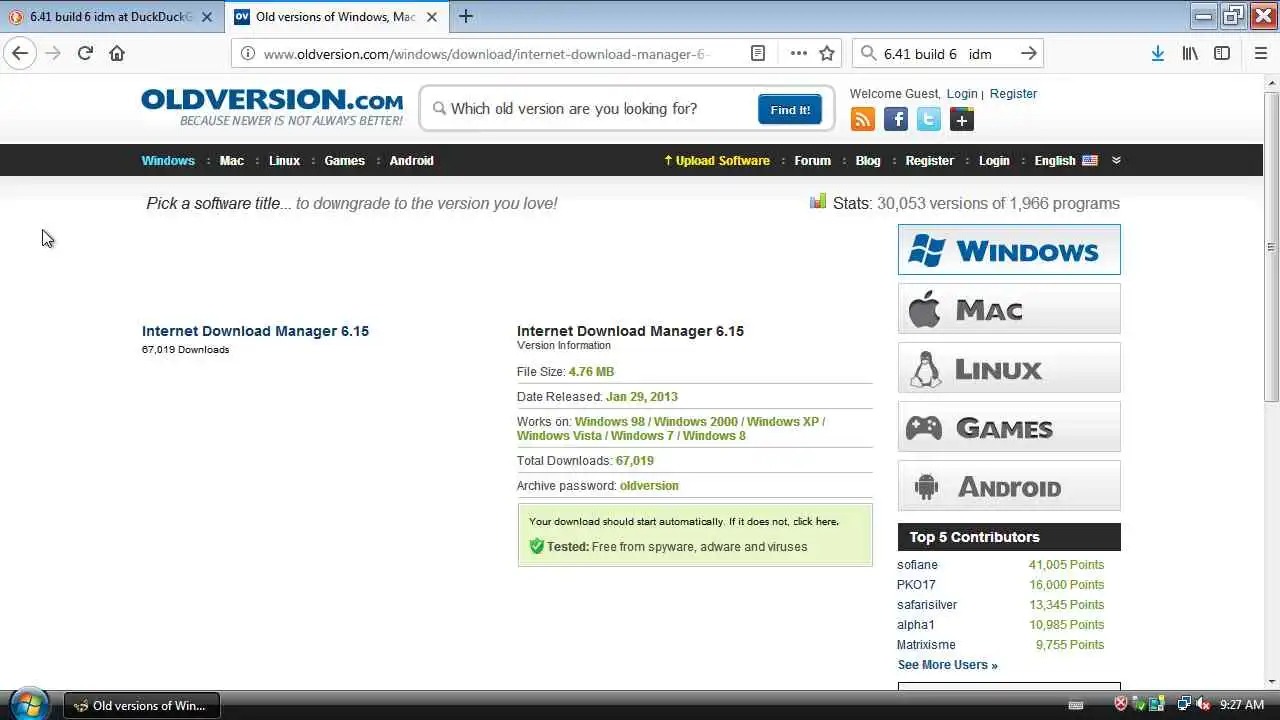Click the network tray icon

point(1183,705)
